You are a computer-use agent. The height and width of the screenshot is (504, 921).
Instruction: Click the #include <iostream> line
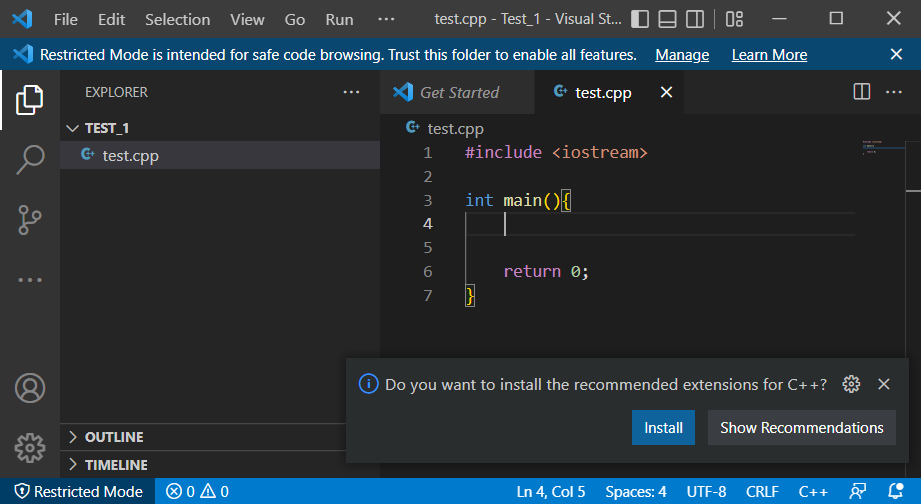556,153
